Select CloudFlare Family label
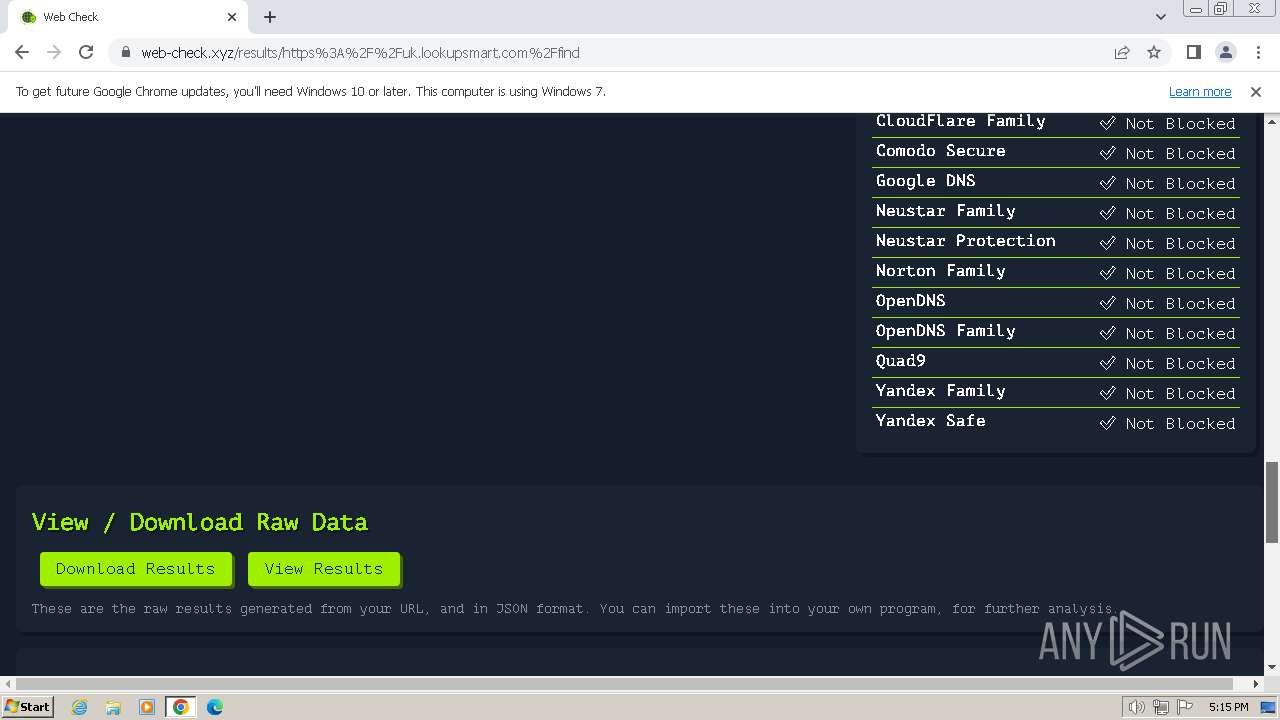The height and width of the screenshot is (720, 1280). pyautogui.click(x=960, y=121)
